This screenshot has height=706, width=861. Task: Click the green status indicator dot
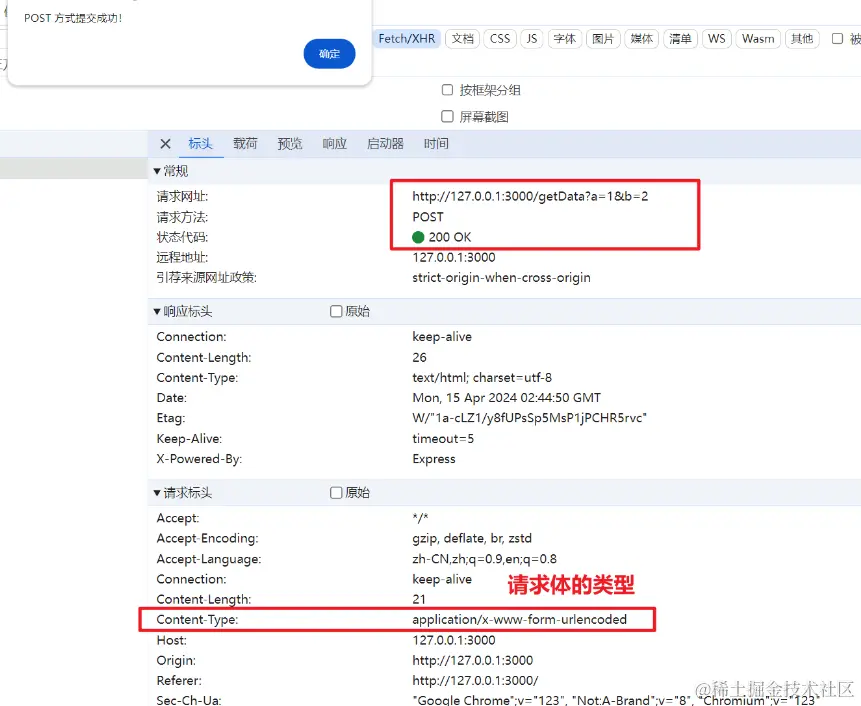pos(418,237)
